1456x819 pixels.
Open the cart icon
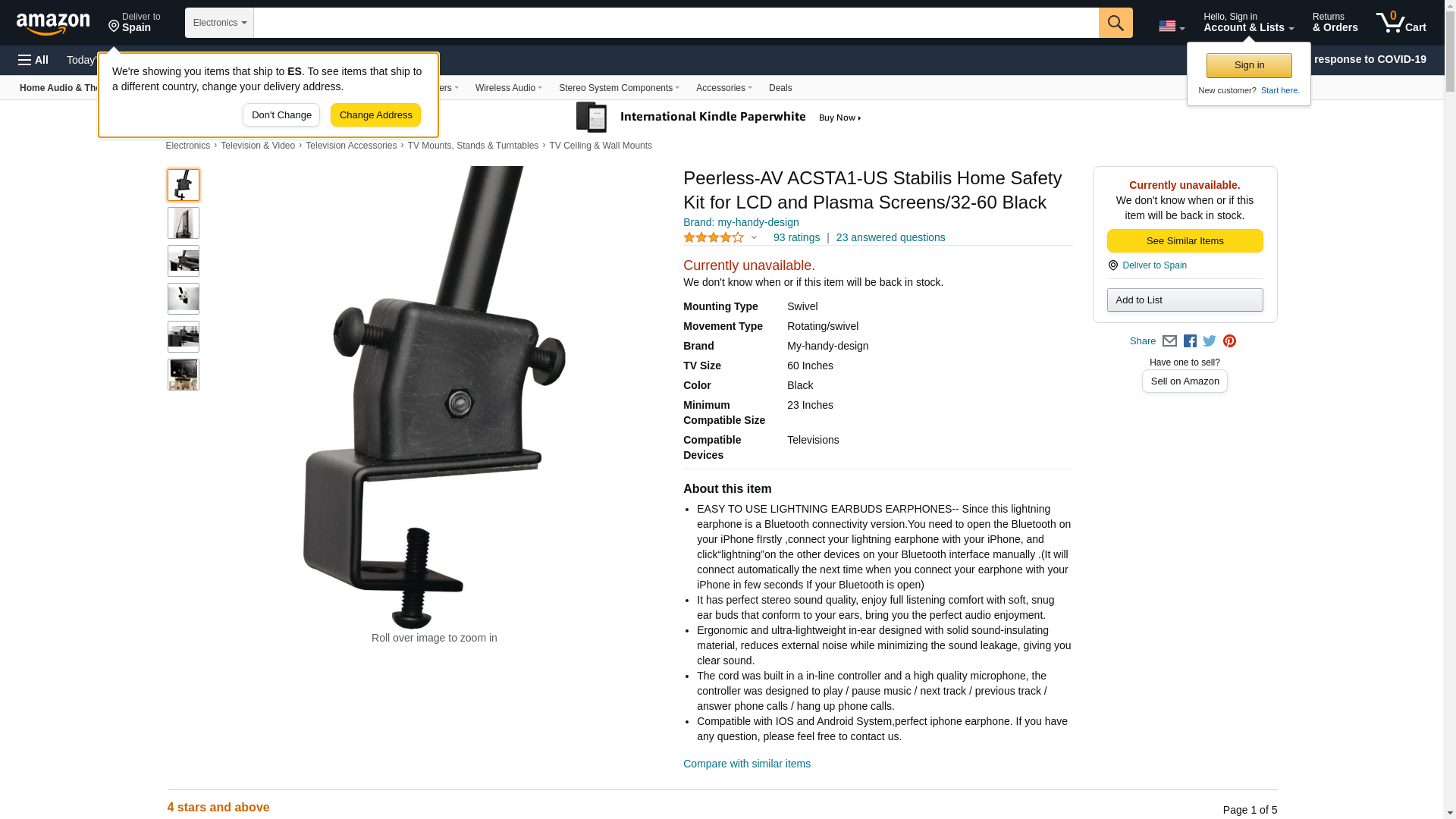click(x=1401, y=23)
